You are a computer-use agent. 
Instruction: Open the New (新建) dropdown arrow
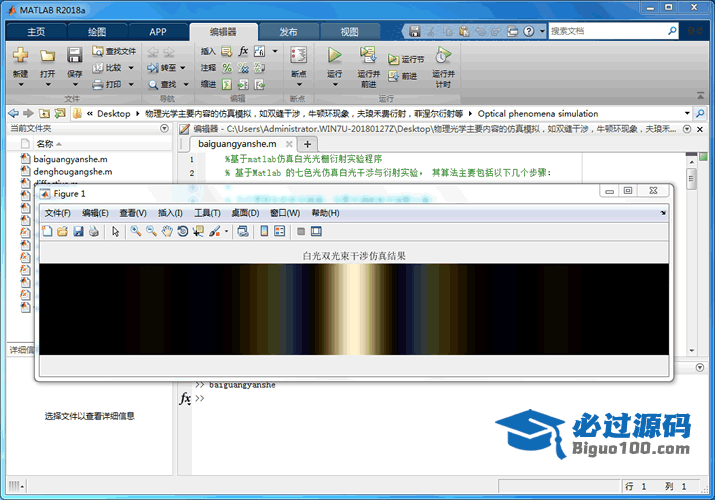click(21, 84)
